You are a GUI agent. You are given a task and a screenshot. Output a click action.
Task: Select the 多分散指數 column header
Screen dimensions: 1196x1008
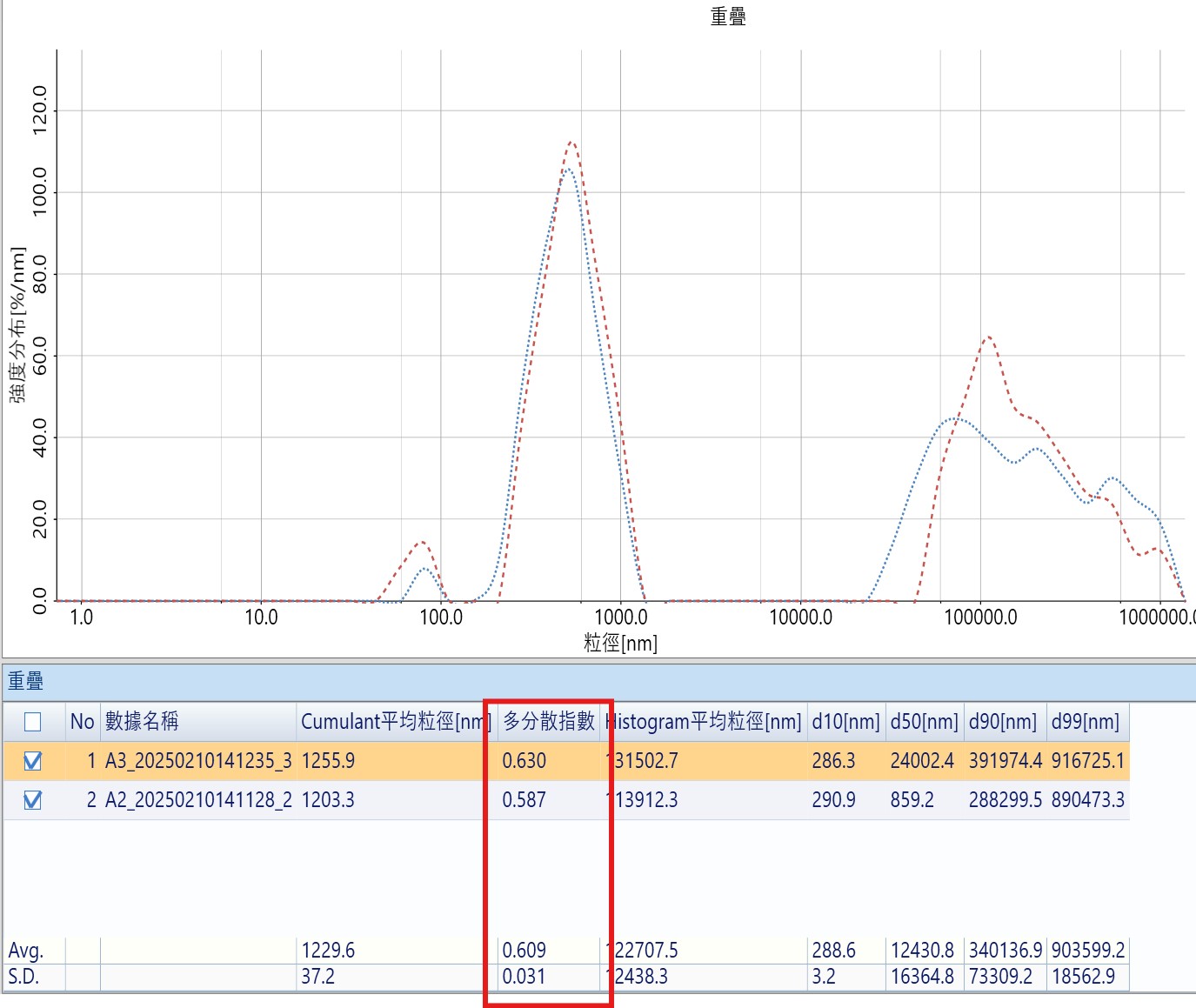(549, 722)
